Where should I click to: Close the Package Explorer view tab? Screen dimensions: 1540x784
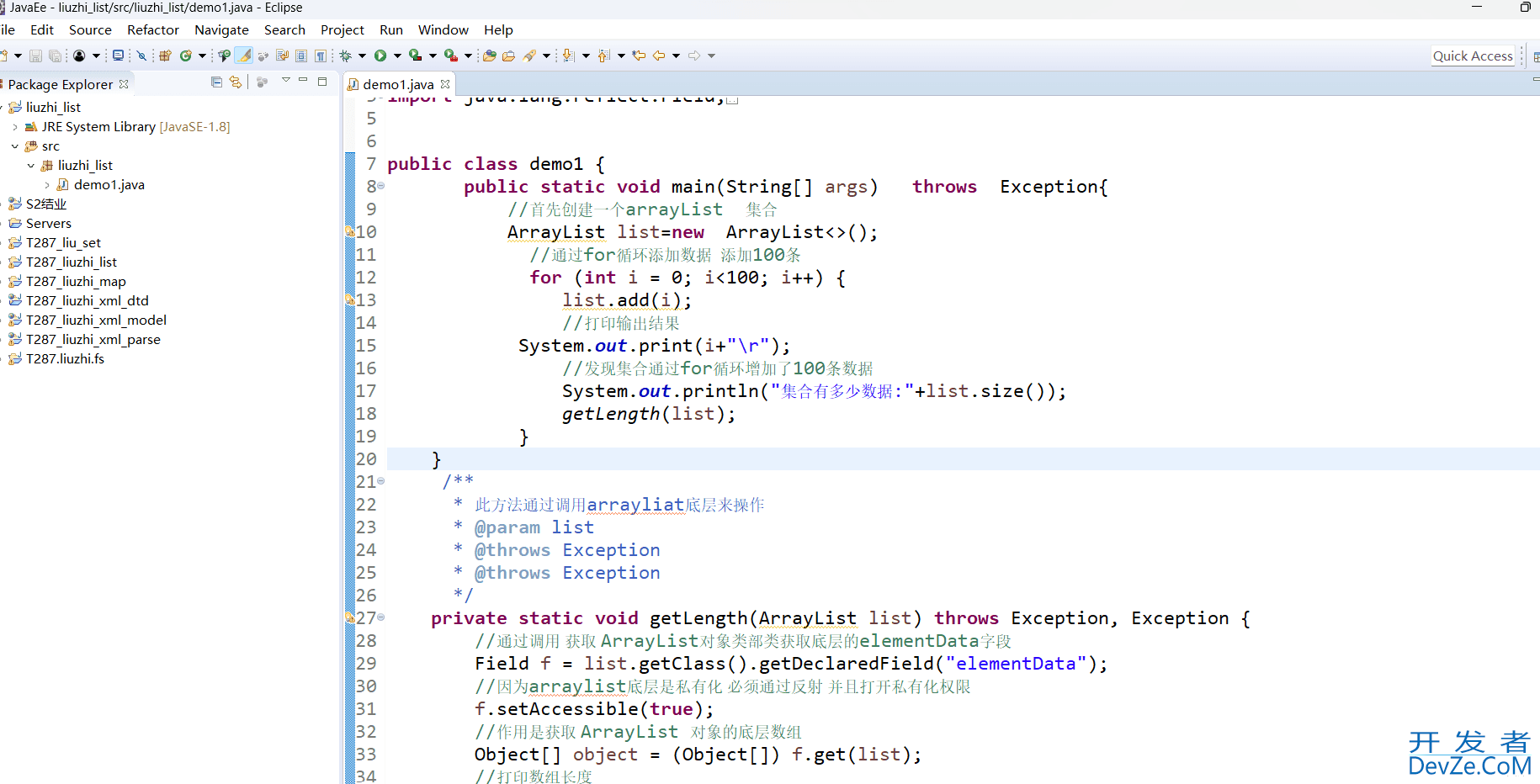pyautogui.click(x=124, y=84)
